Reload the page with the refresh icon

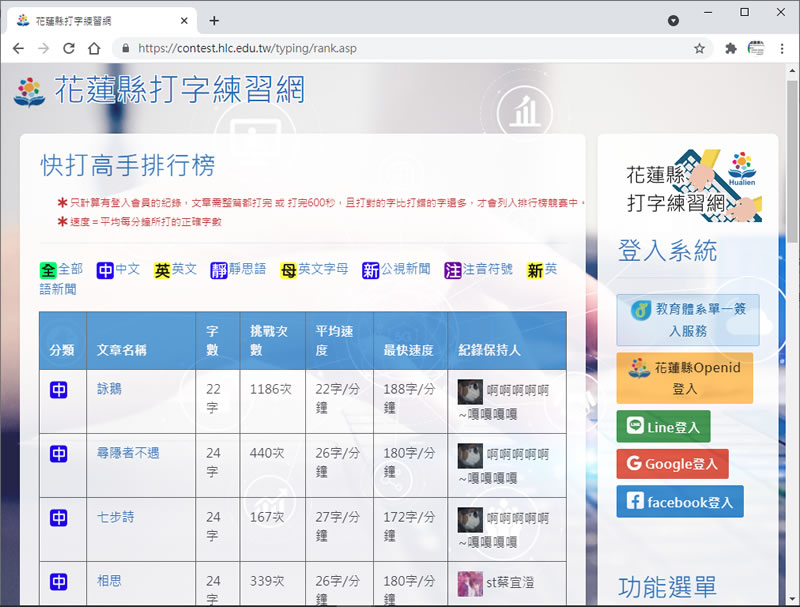(69, 48)
